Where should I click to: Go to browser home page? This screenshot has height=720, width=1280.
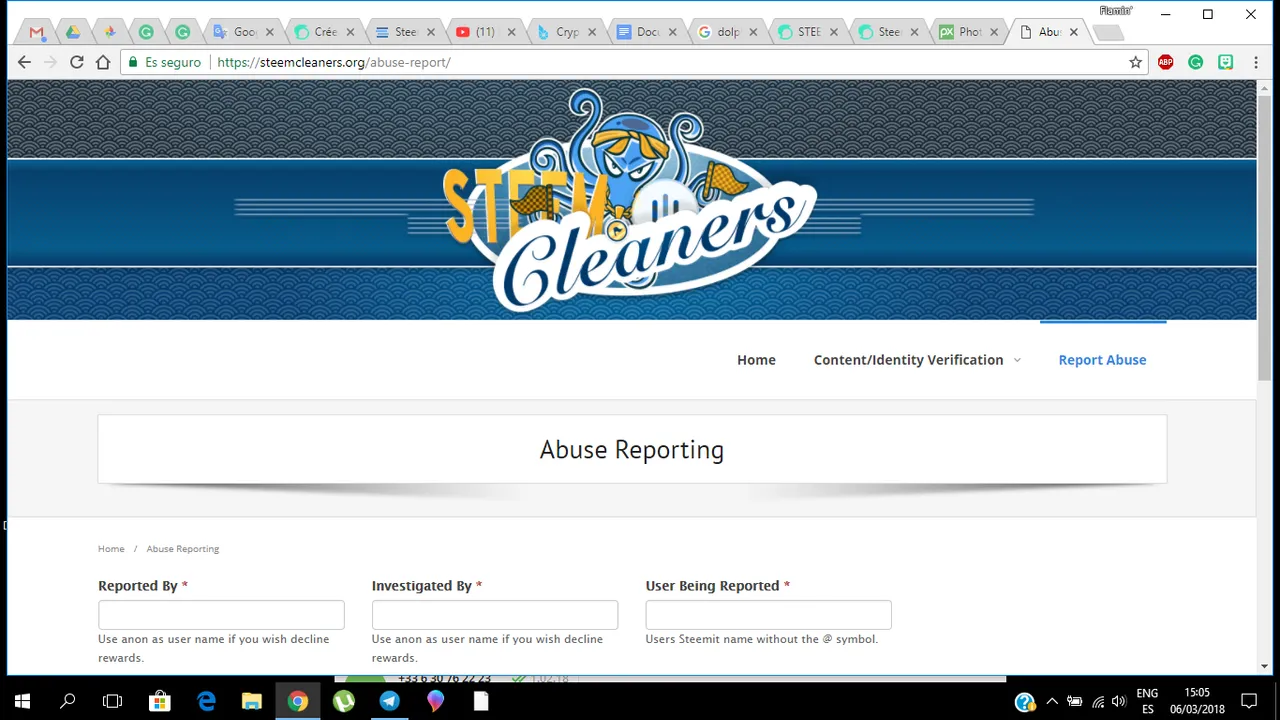pyautogui.click(x=102, y=62)
